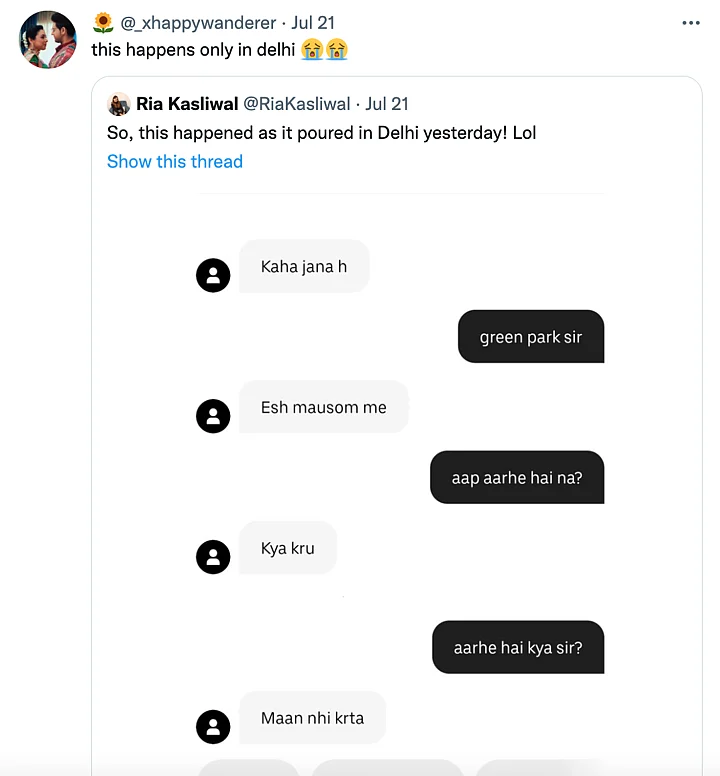Image resolution: width=720 pixels, height=776 pixels.
Task: Click the quoted tweet text about Delhi rain
Action: (x=321, y=133)
